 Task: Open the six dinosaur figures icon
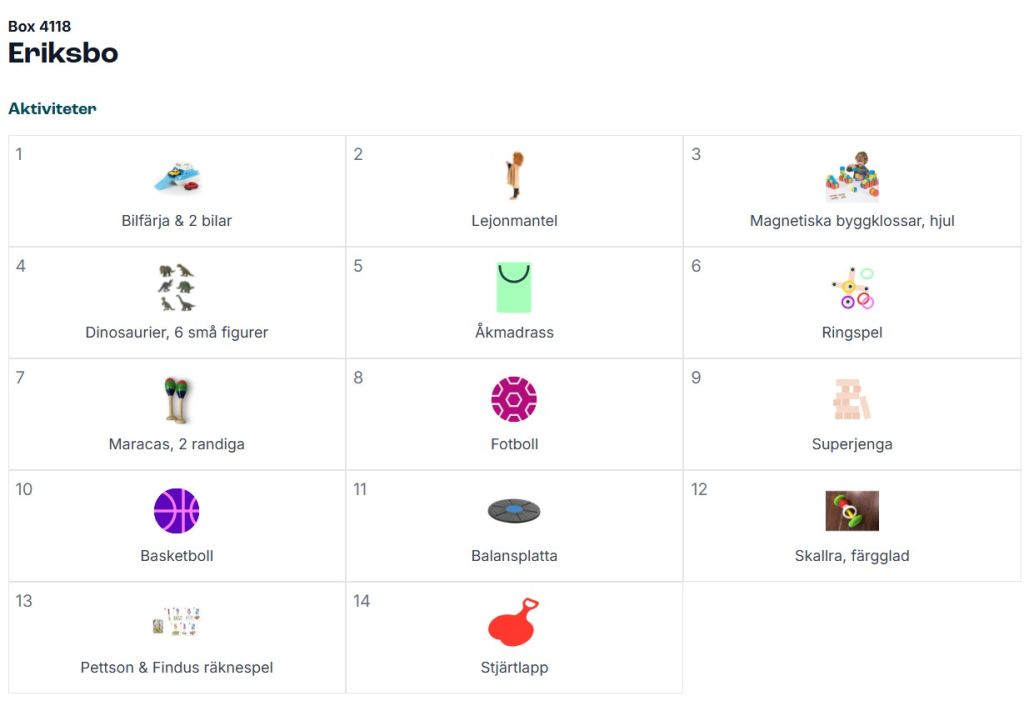tap(177, 288)
